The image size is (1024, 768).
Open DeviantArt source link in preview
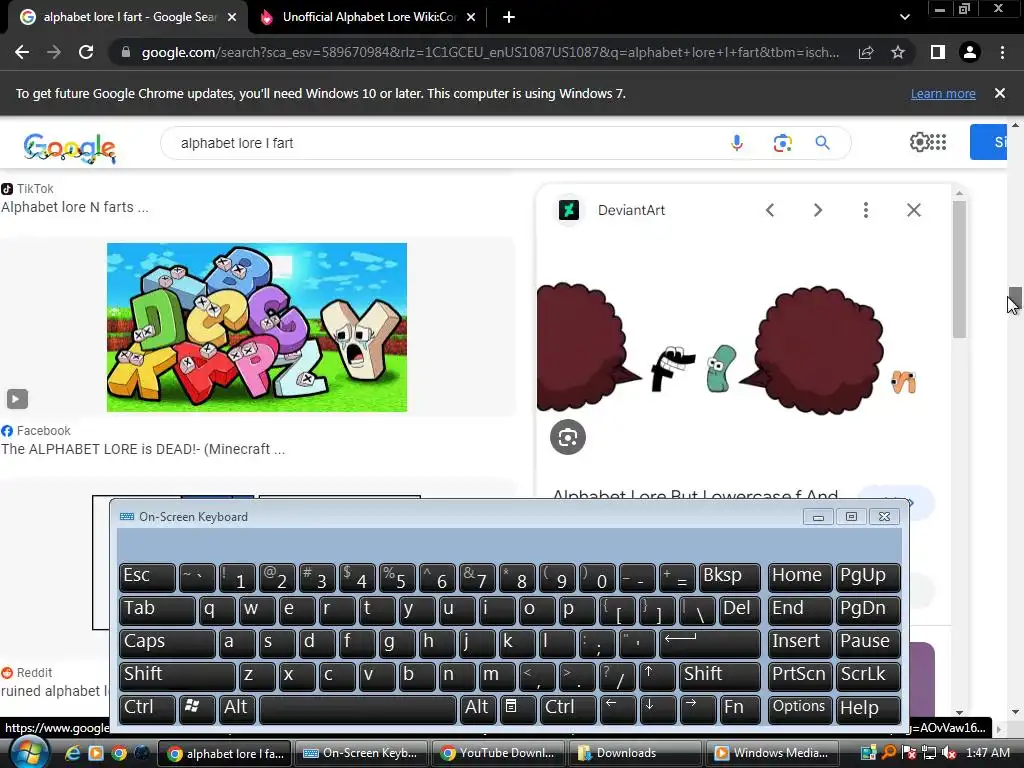632,210
